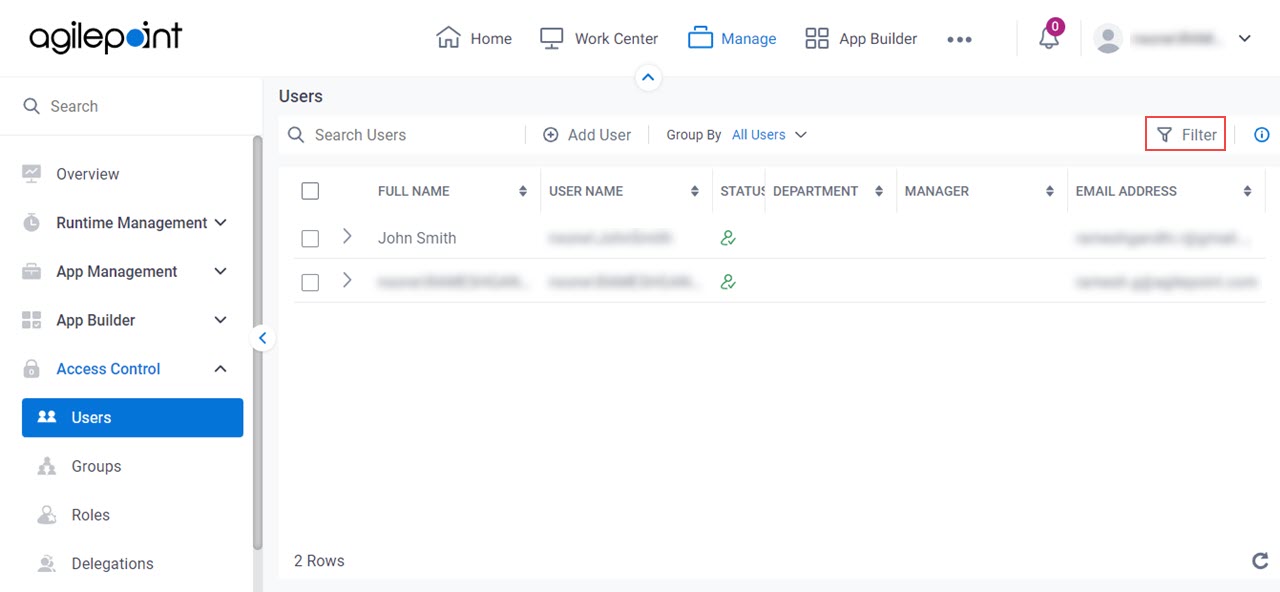
Task: Click the sidebar search magnifier icon
Action: 32,106
